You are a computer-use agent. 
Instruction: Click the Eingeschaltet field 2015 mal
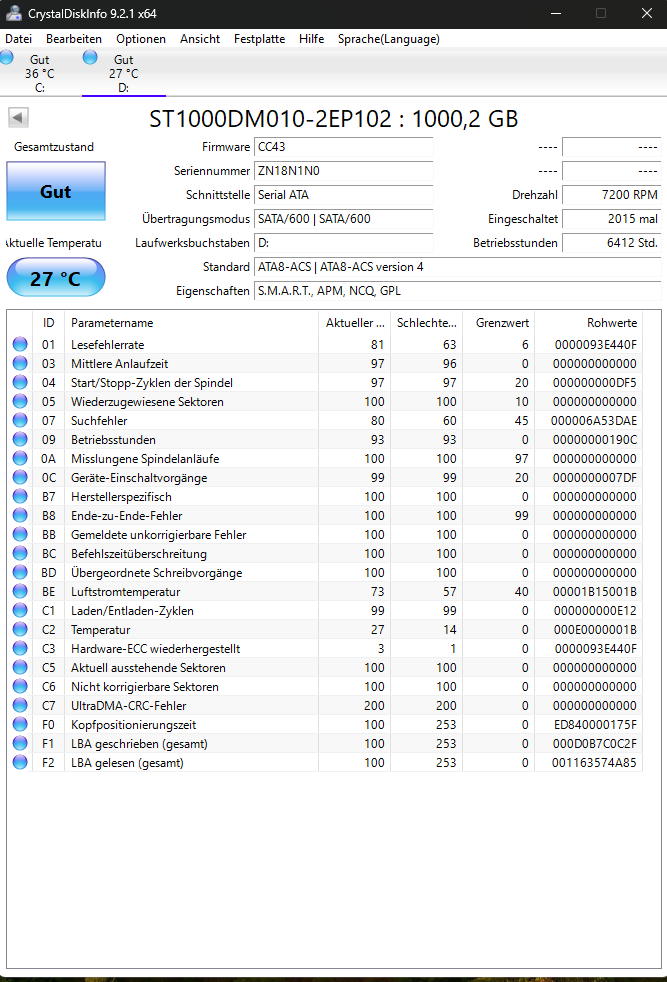[x=611, y=219]
